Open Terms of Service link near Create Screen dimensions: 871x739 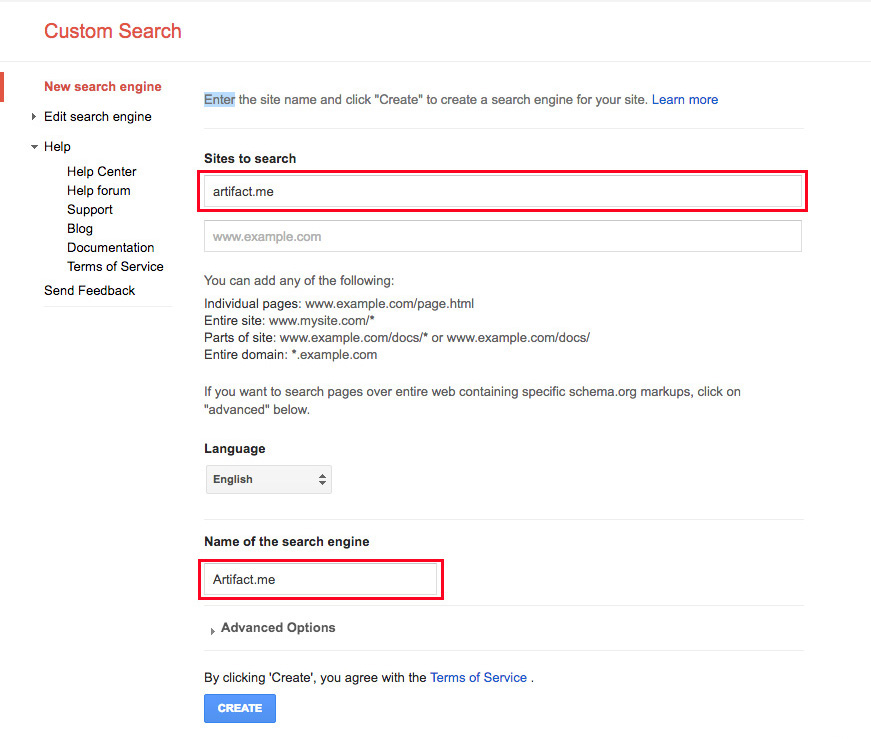[478, 677]
